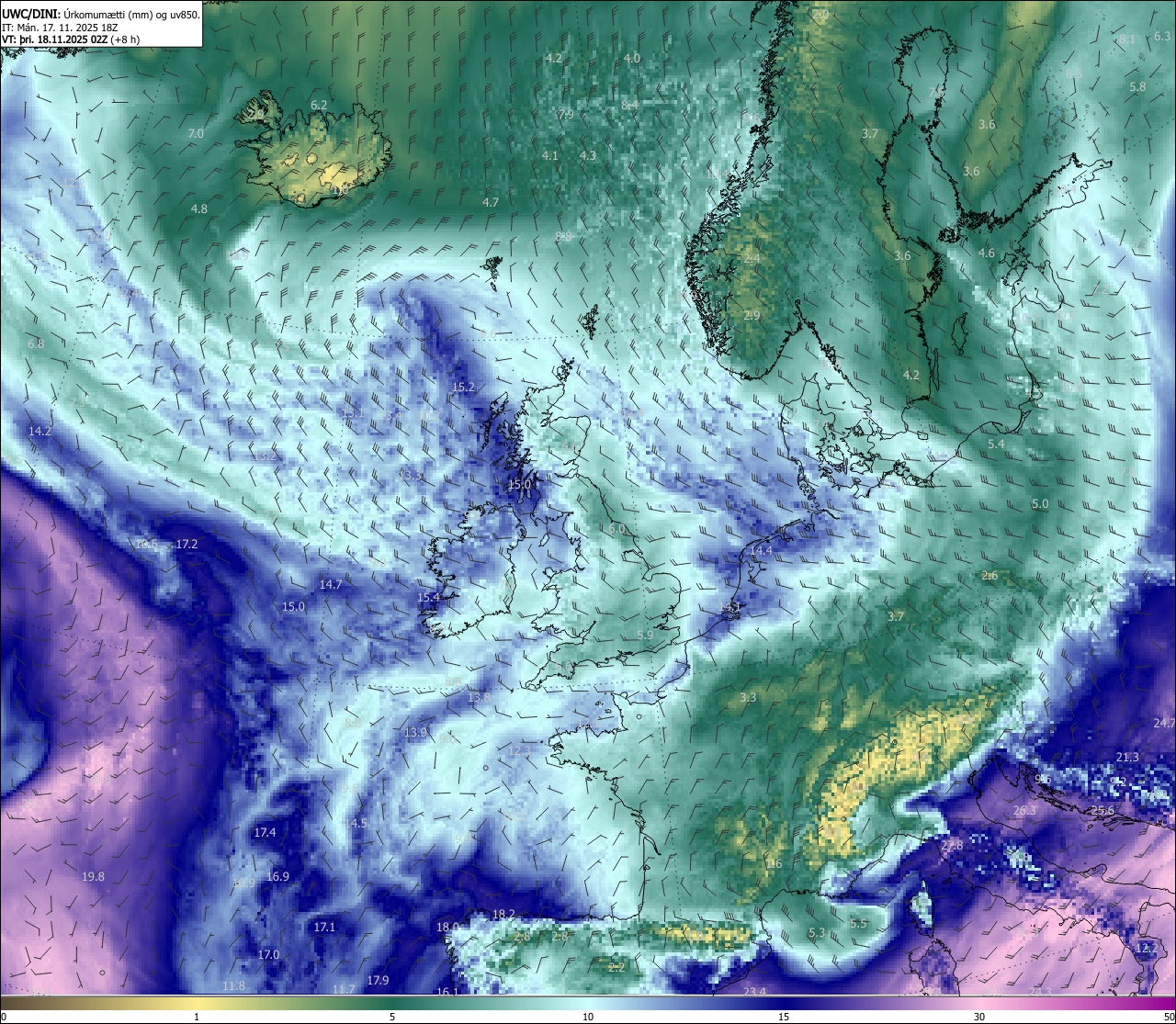This screenshot has width=1176, height=1024.
Task: Click the '6.3' value in the top right corner
Action: point(1162,37)
